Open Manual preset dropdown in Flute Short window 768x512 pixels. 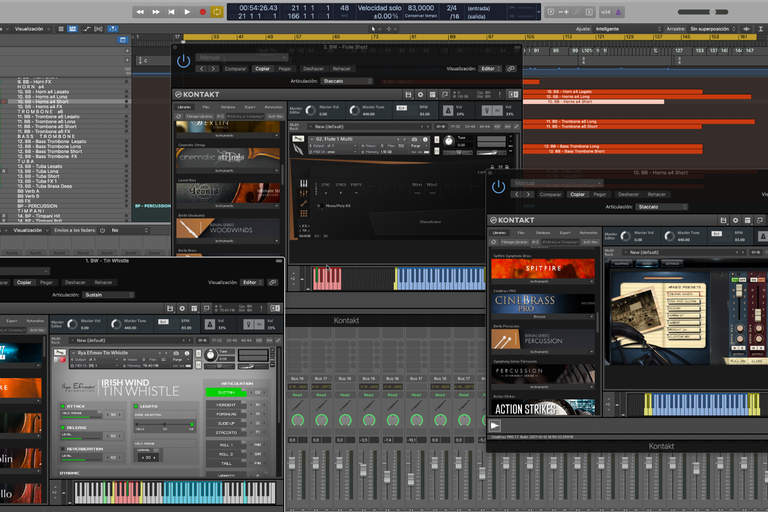[242, 57]
